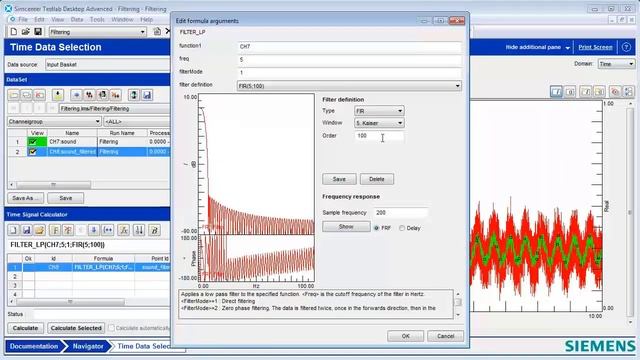The image size is (640, 360).
Task: Toggle View checkbox for CH7:sound row
Action: (33, 142)
